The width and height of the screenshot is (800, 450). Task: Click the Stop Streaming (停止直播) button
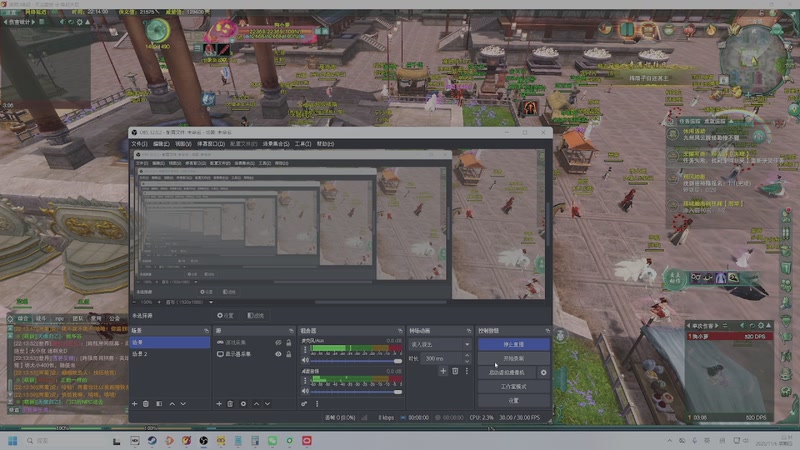click(x=514, y=344)
